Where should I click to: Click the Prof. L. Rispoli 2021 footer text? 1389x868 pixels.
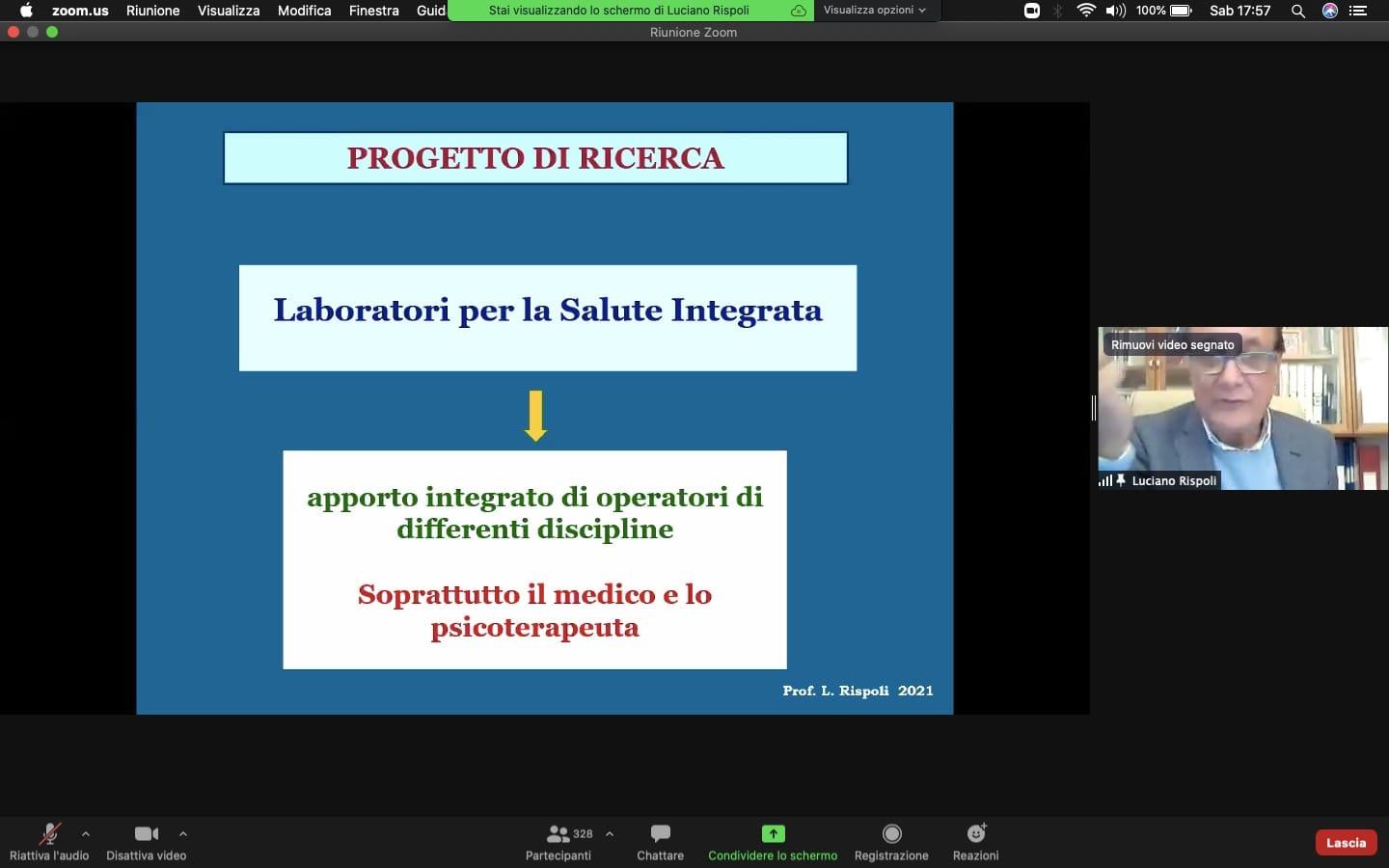click(858, 691)
